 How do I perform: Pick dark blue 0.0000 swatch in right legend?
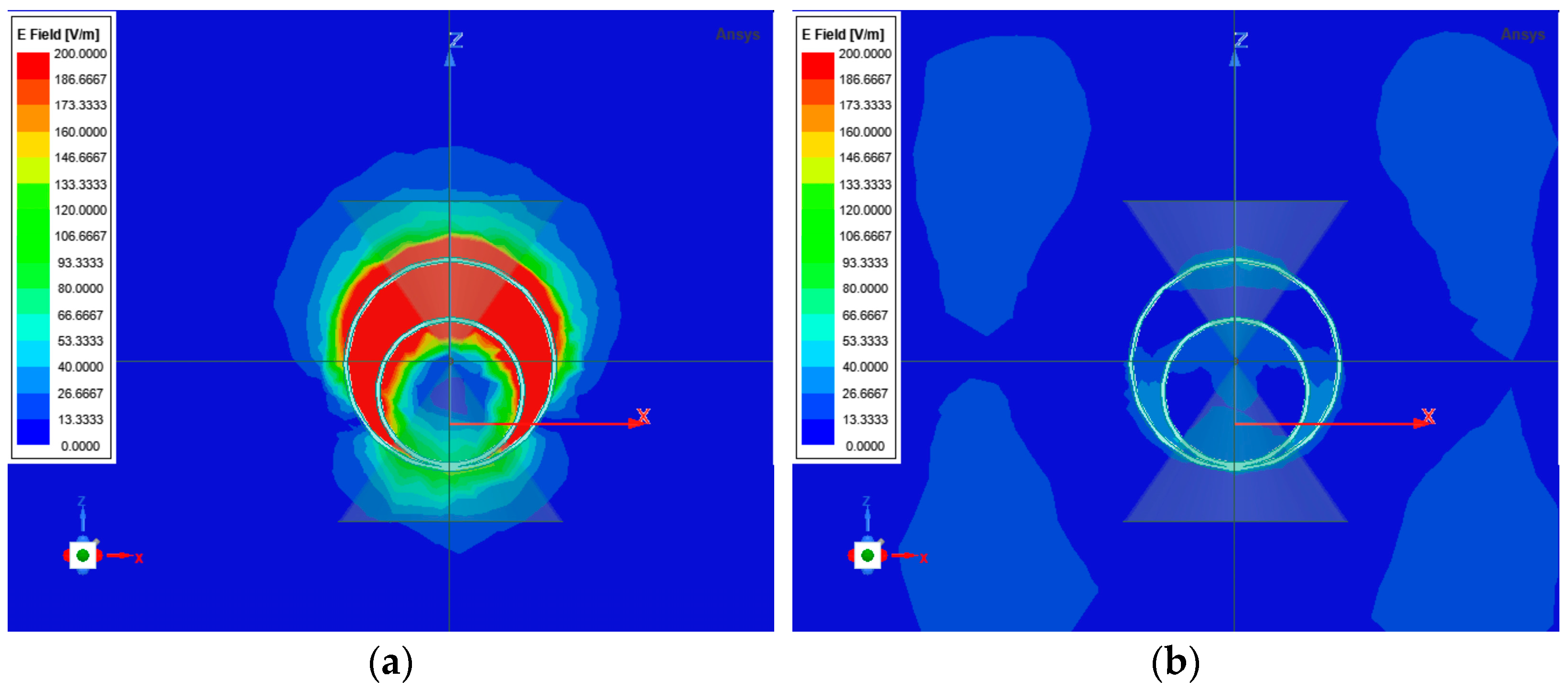tap(818, 432)
